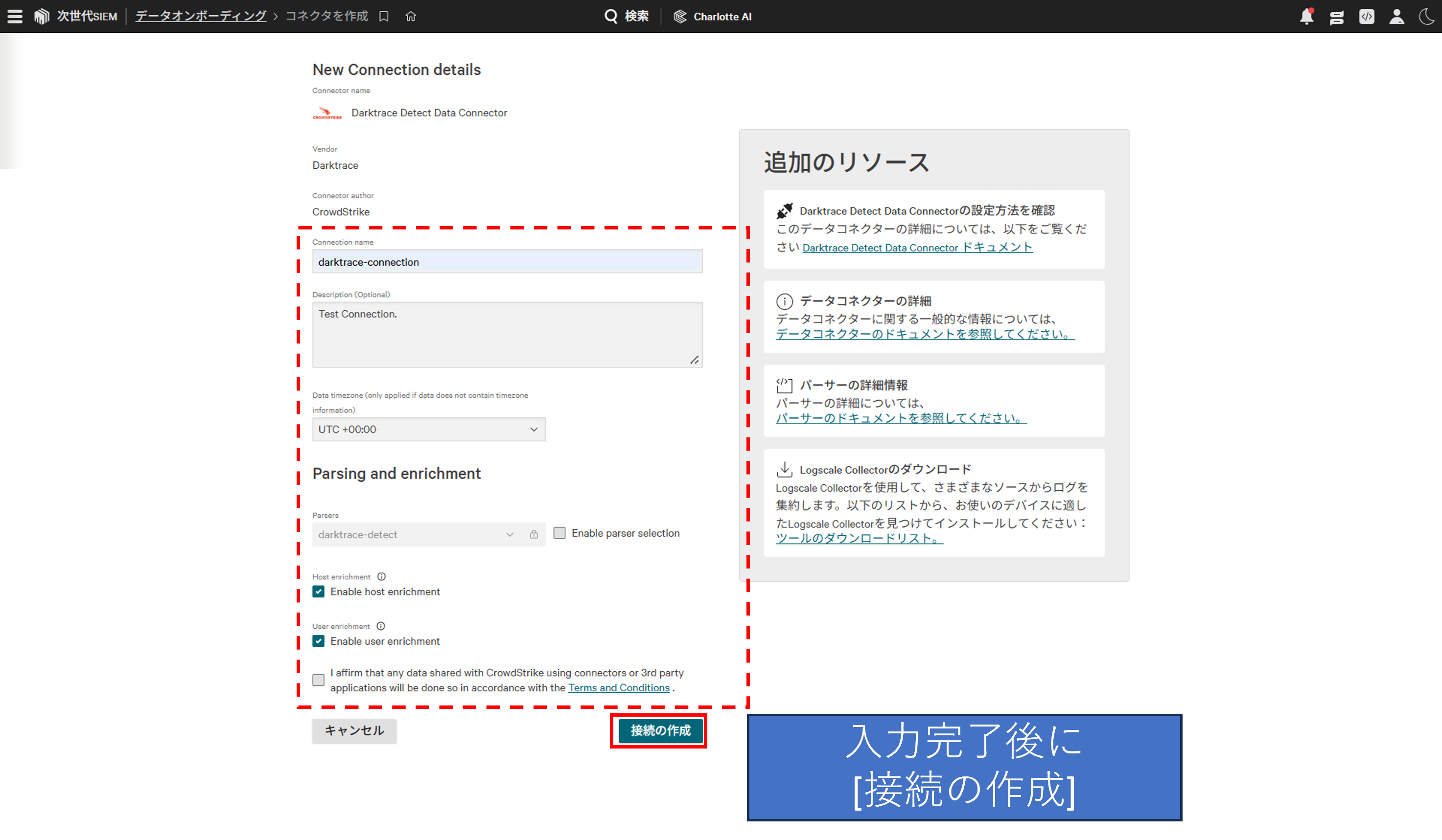Click the 検索 search label
1442x840 pixels.
coord(637,17)
